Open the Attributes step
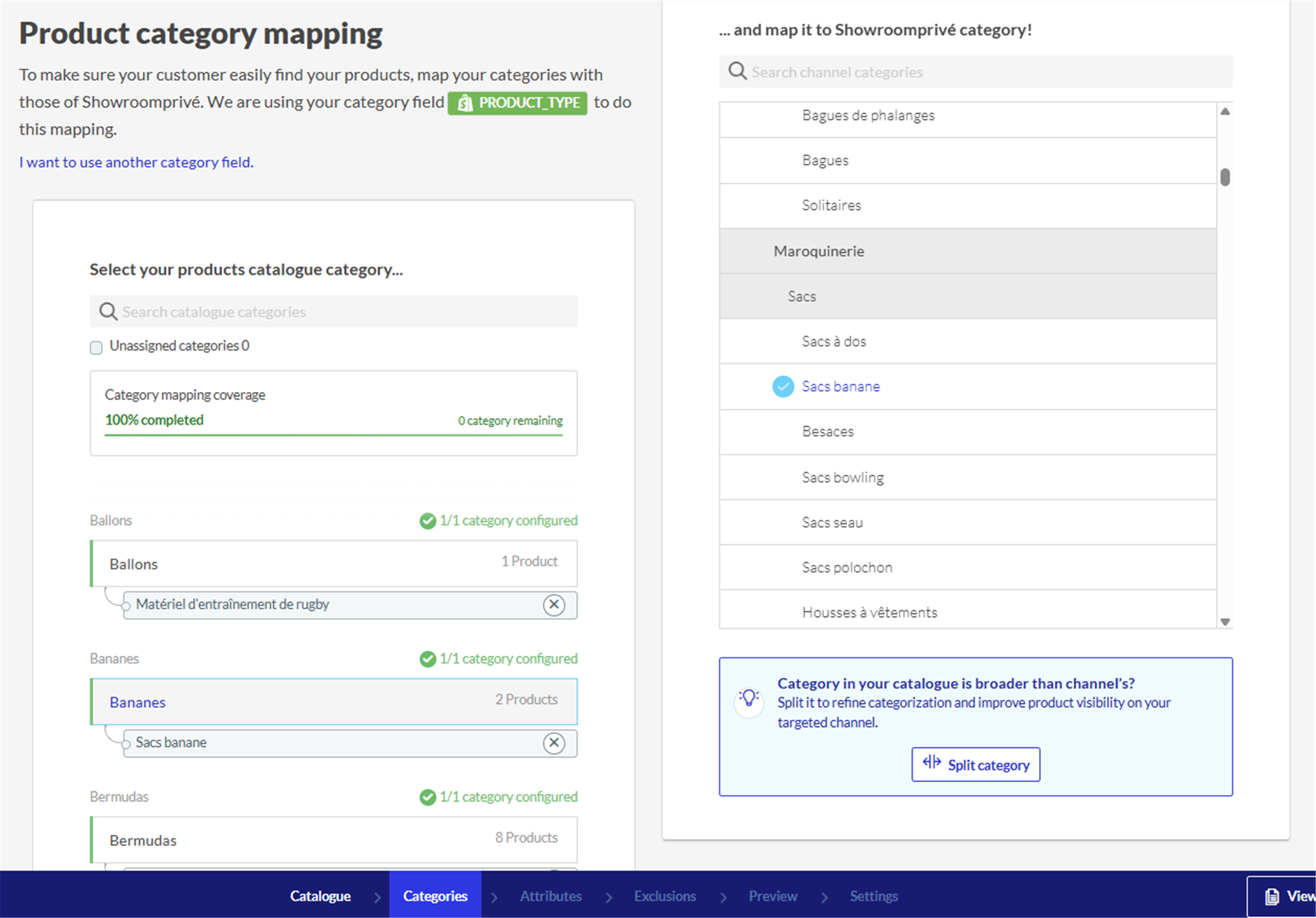The image size is (1316, 918). coord(550,896)
